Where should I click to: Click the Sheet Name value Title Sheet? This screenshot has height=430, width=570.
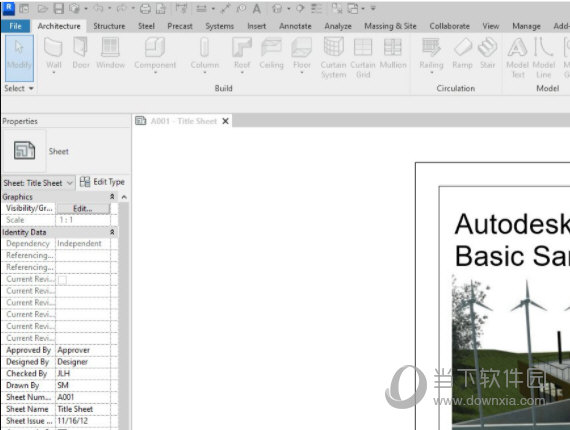click(x=83, y=409)
